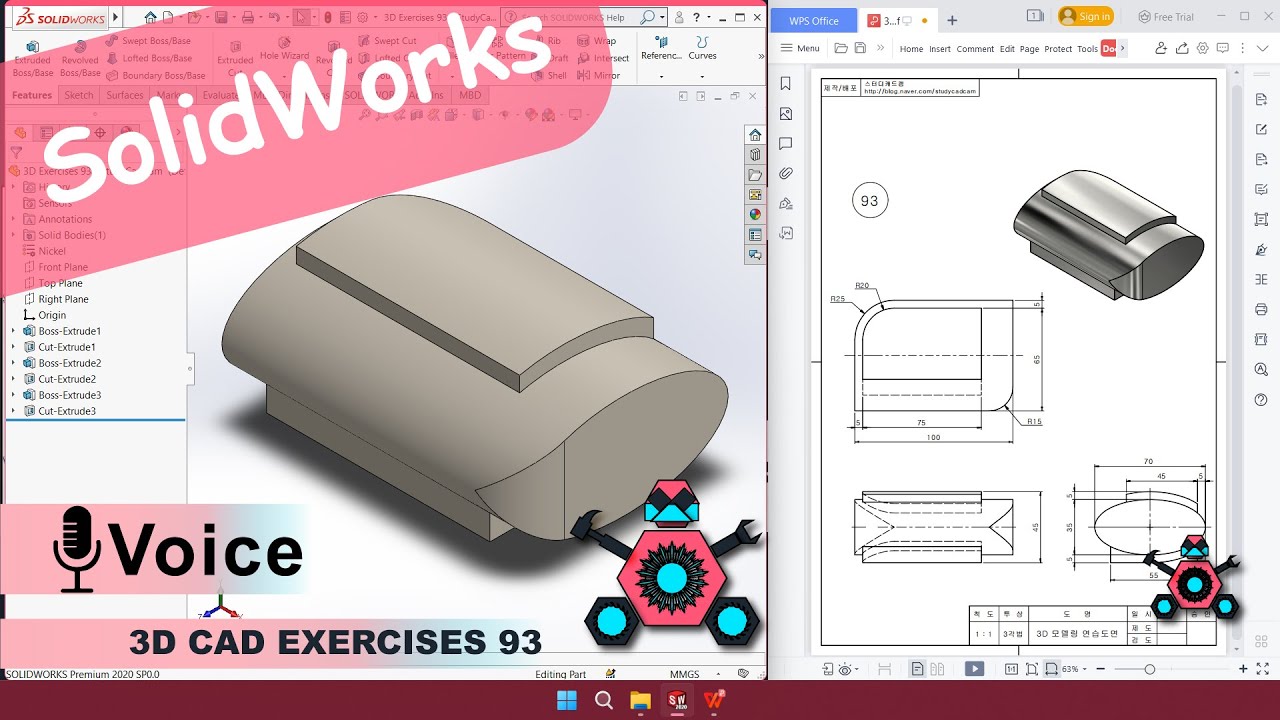Open the WPS Protect tab
Viewport: 1280px width, 720px height.
(1058, 49)
